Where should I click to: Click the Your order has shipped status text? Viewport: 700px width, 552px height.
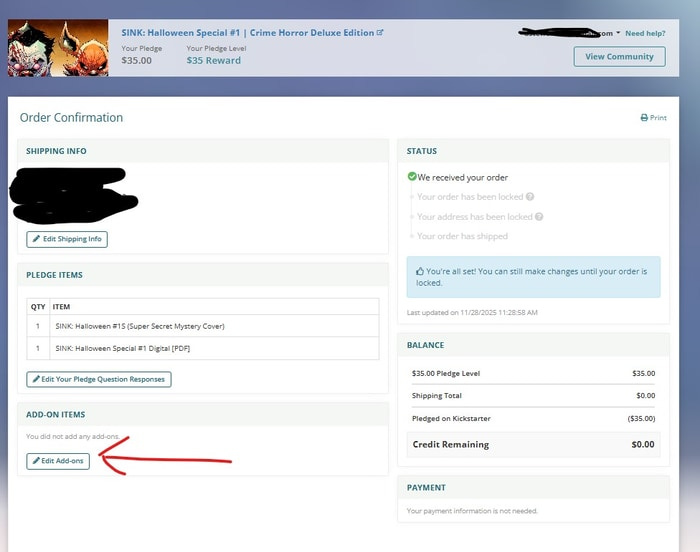pos(462,236)
